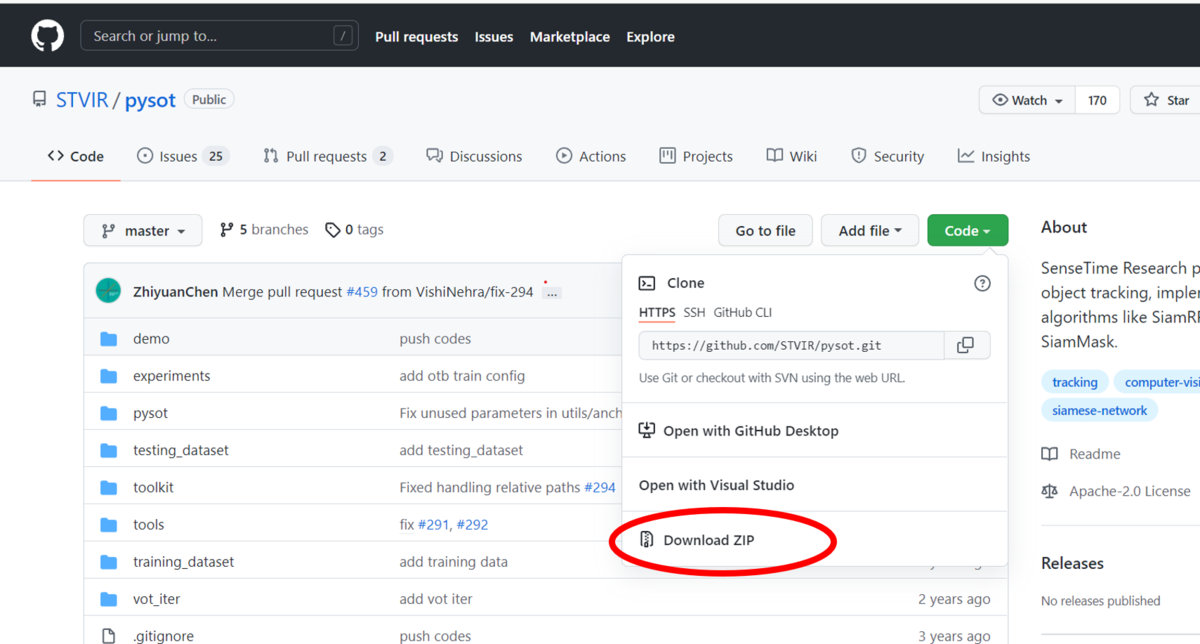1200x644 pixels.
Task: Click the 170 watchers count
Action: [1097, 100]
